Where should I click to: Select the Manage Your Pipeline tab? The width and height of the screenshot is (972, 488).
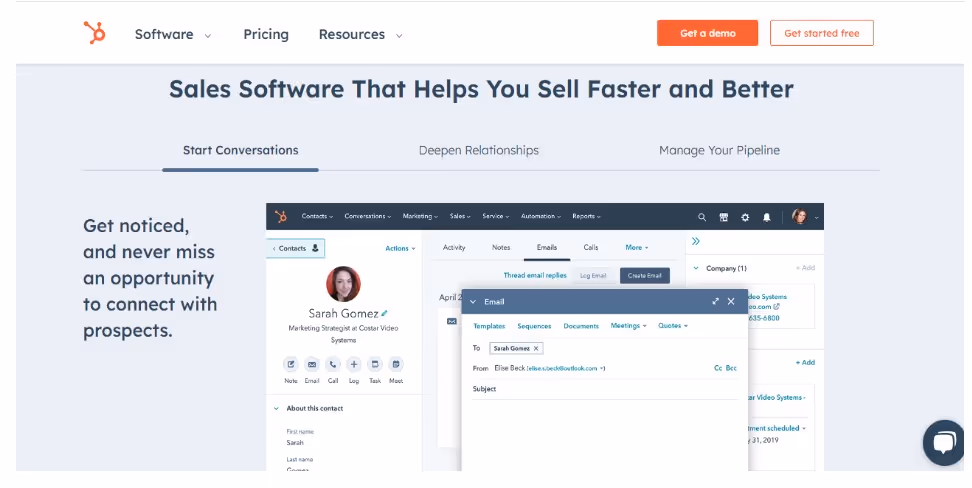pos(719,150)
